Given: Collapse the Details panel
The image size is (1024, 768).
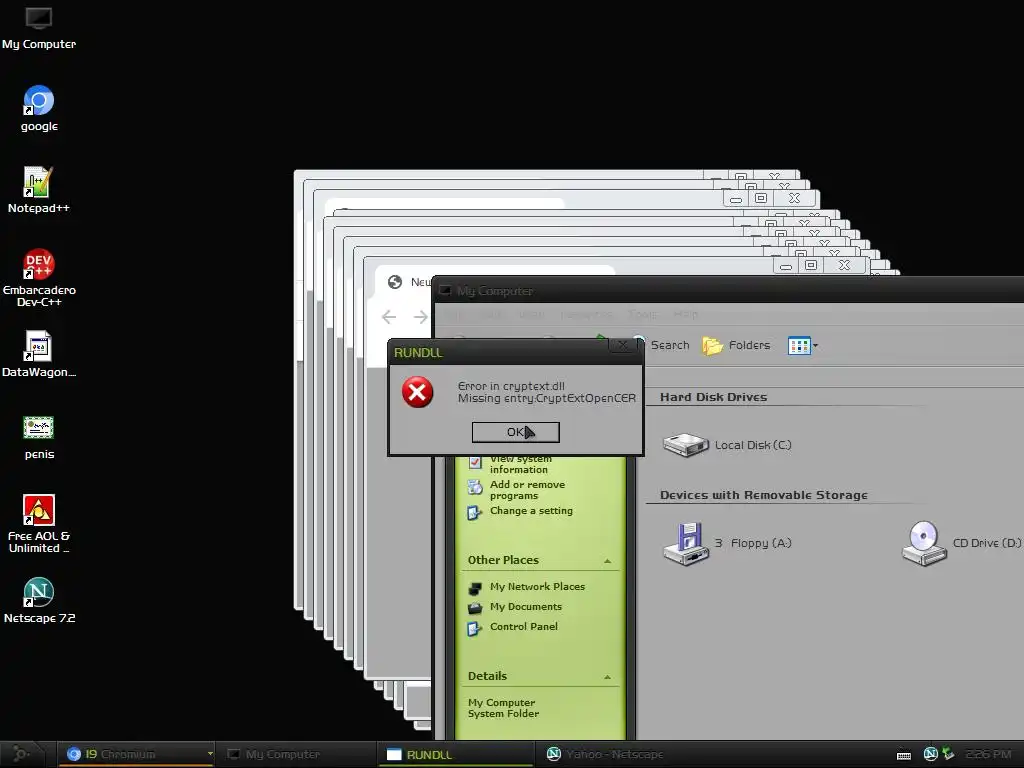Looking at the screenshot, I should 607,677.
